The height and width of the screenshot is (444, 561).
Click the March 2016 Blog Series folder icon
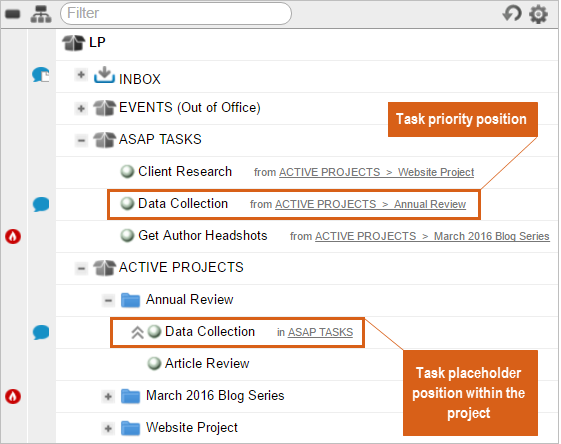130,396
